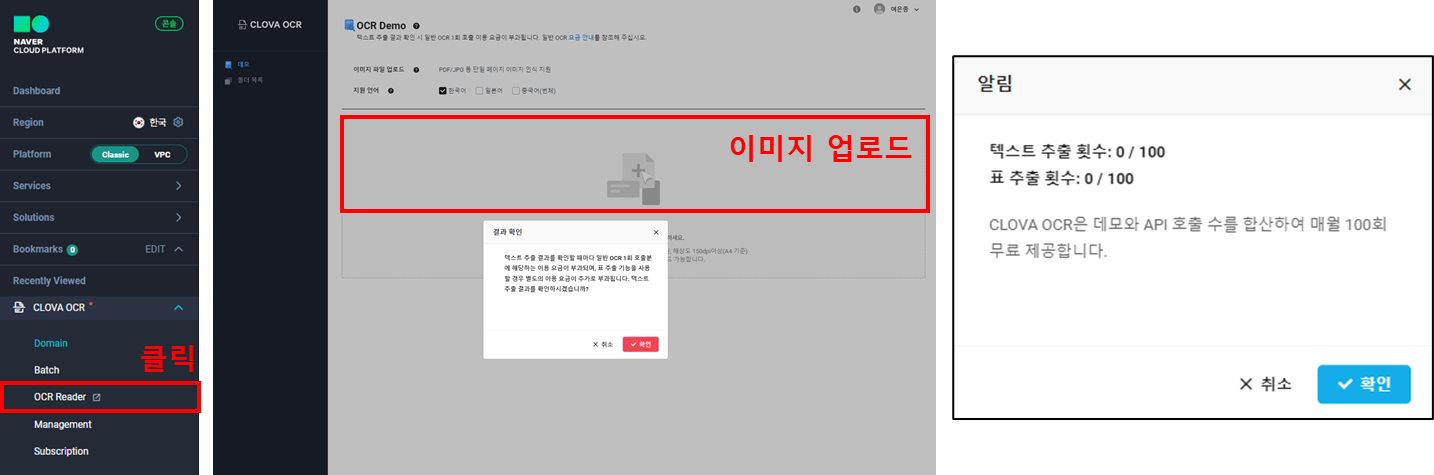
Task: Click the OCR Reader external link icon
Action: pyautogui.click(x=96, y=397)
